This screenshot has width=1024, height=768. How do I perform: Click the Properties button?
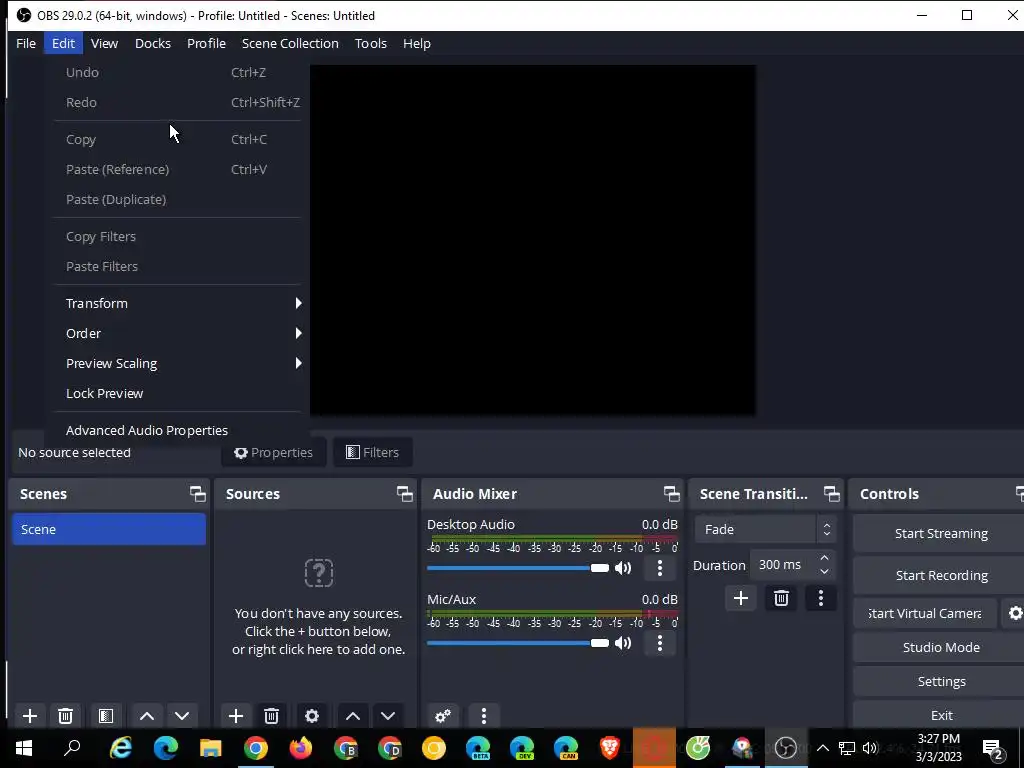(x=274, y=452)
